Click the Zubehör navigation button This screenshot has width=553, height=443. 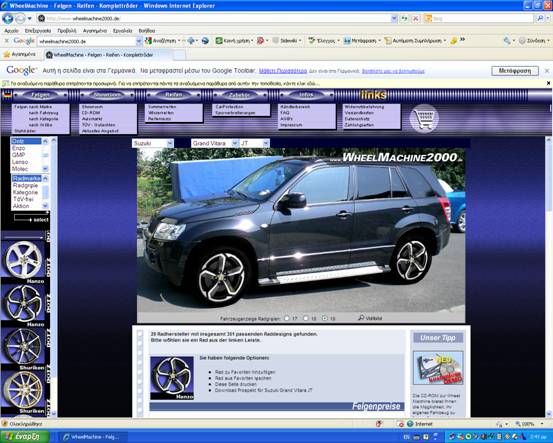(x=240, y=95)
